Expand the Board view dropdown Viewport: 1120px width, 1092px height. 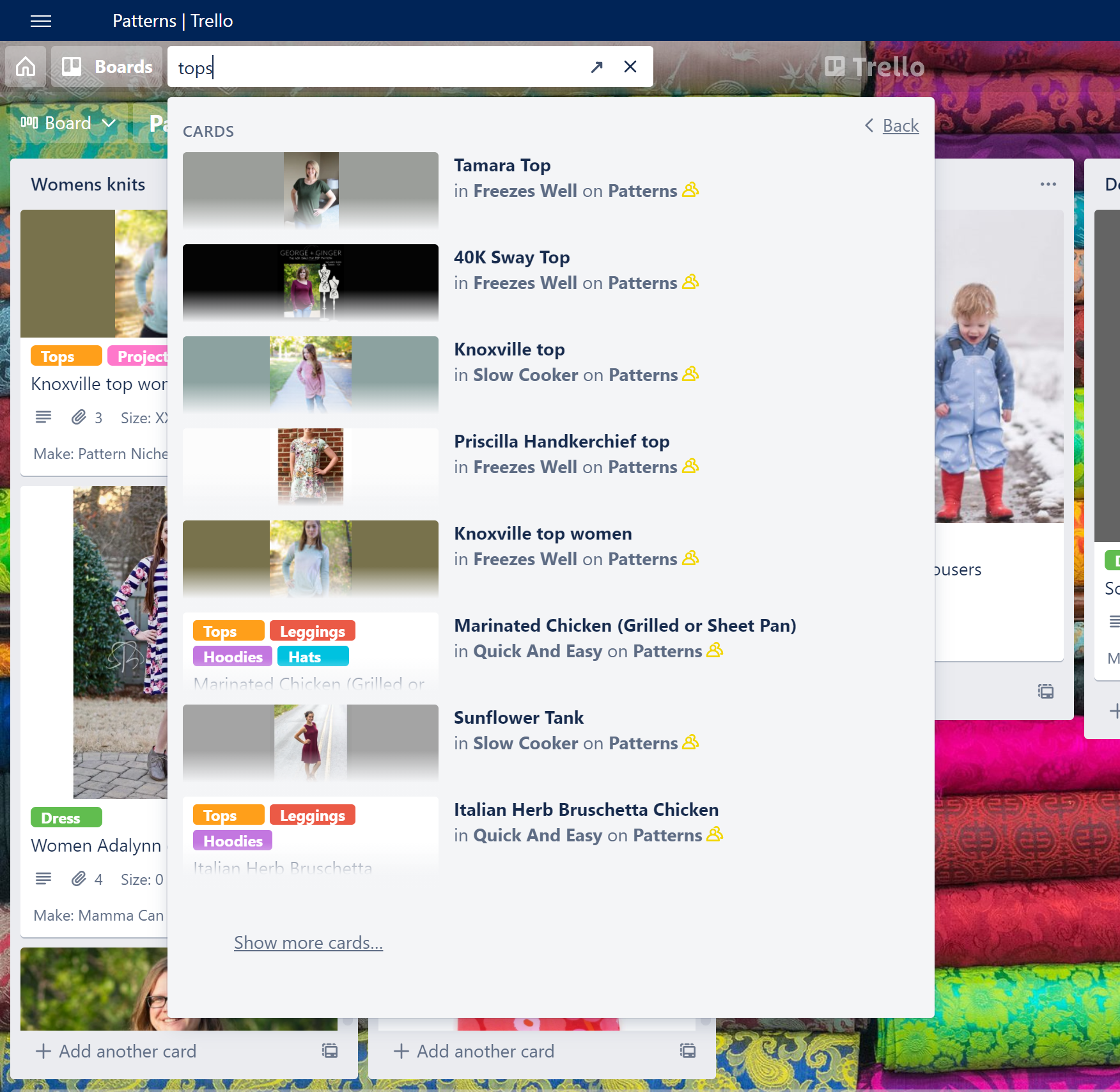(68, 123)
